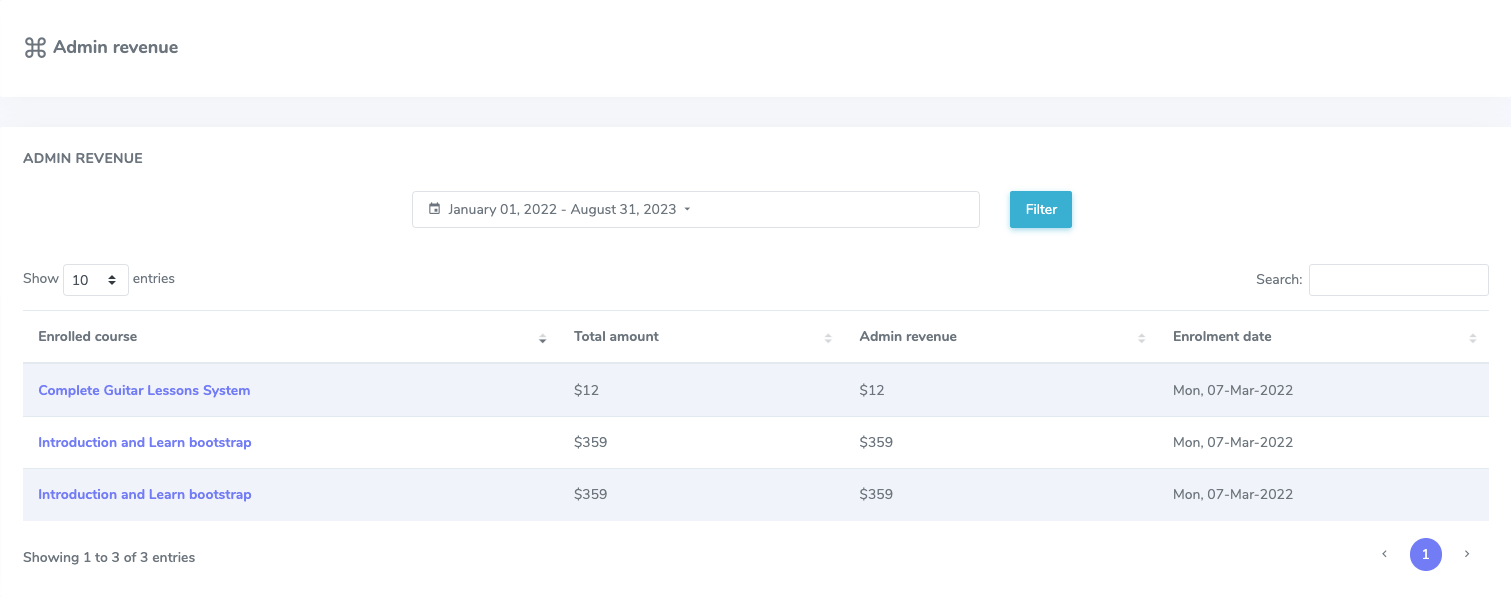The image size is (1511, 597).
Task: Click into the Search input field
Action: 1398,280
